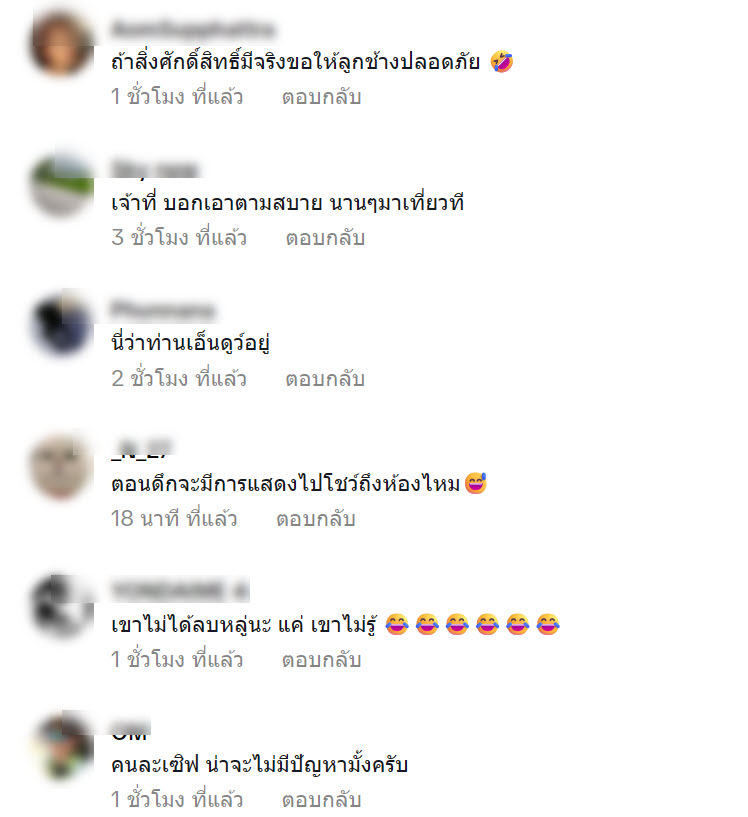This screenshot has width=748, height=817.
Task: Click the rolling laughing emoji in first comment
Action: (x=502, y=61)
